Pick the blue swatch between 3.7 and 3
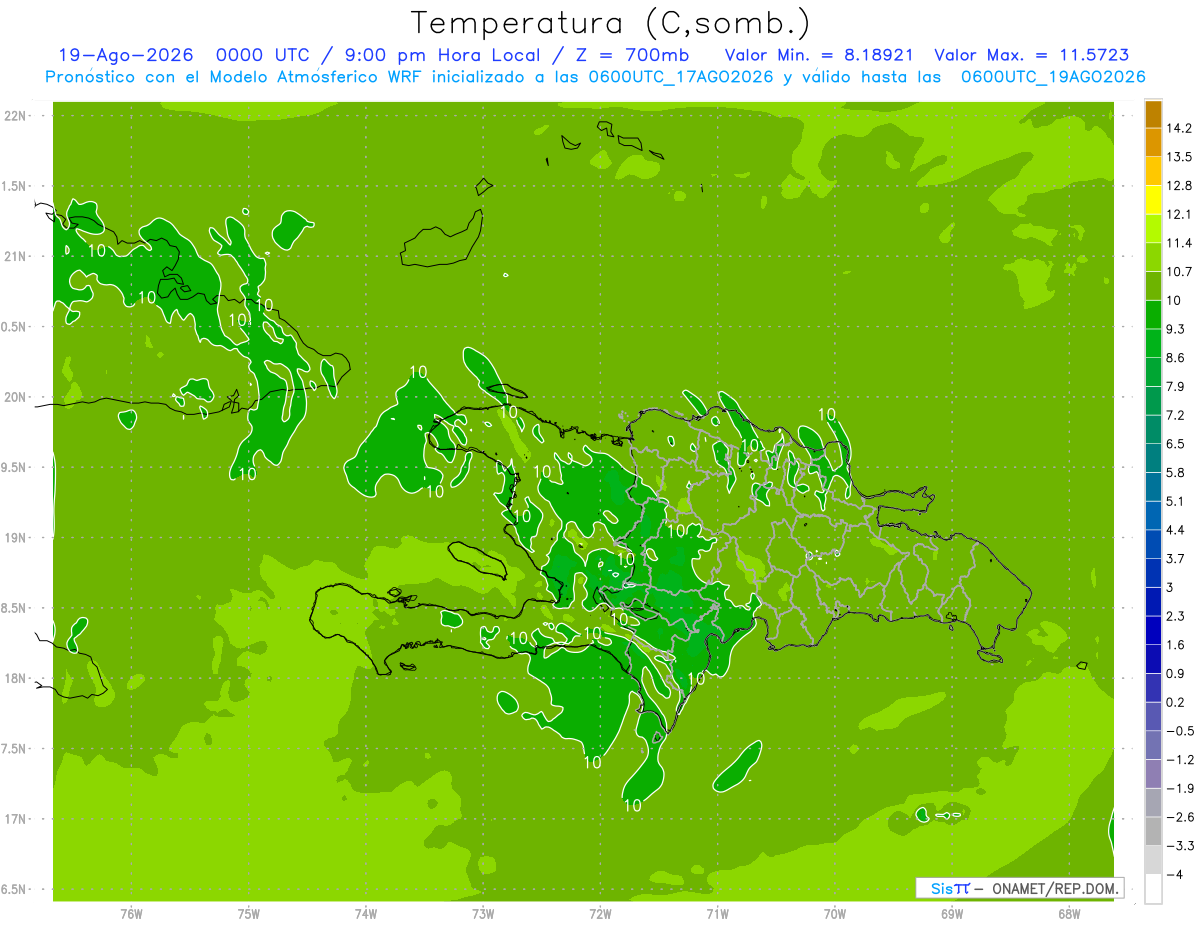The image size is (1200, 927). pyautogui.click(x=1153, y=573)
